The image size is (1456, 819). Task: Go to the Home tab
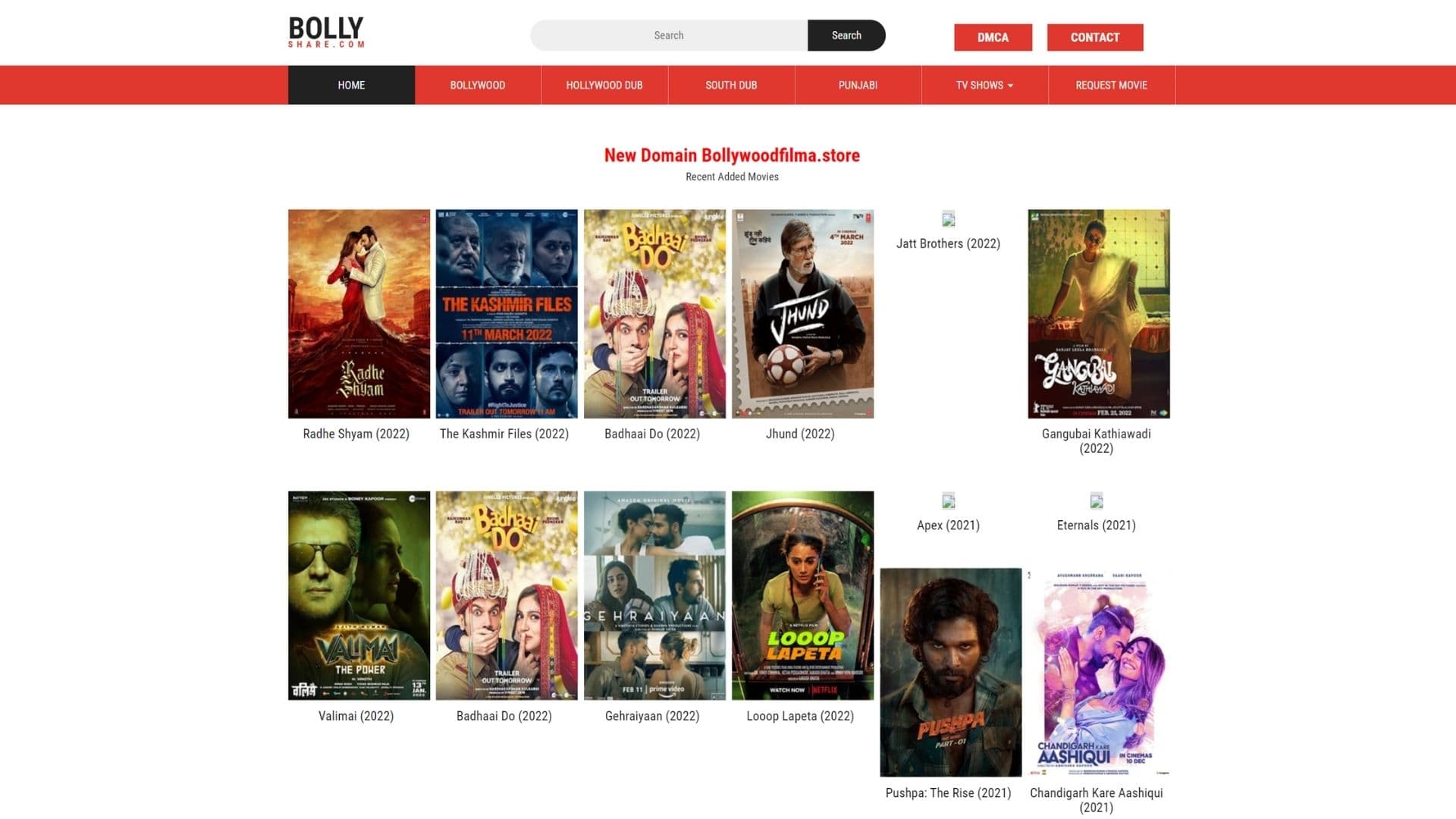[351, 85]
